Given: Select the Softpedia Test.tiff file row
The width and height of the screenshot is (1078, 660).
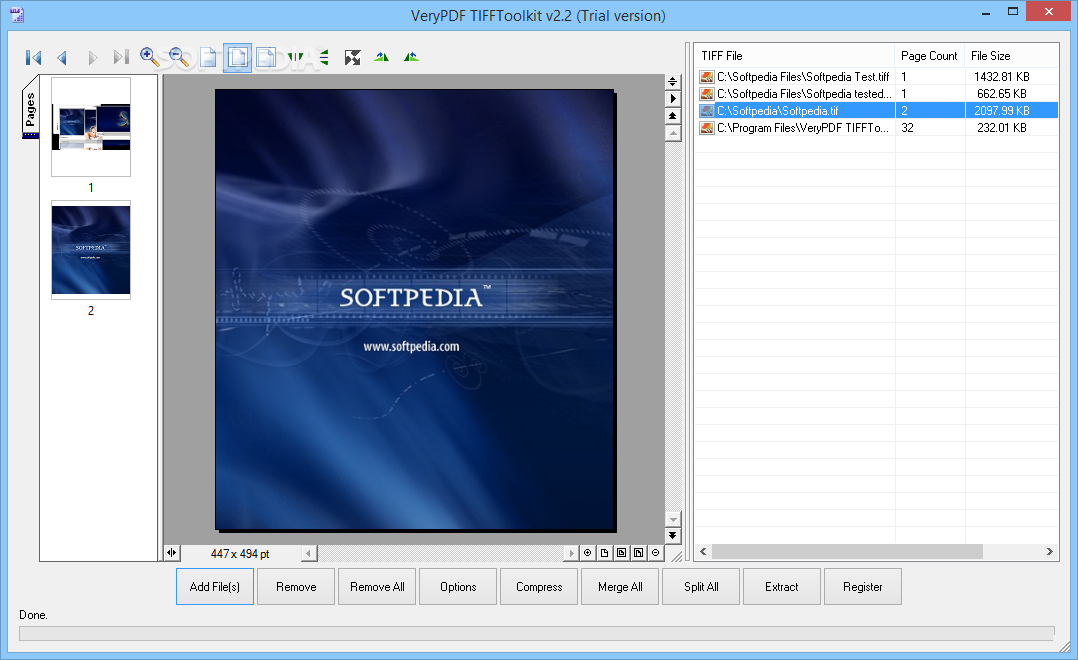Looking at the screenshot, I should [x=878, y=76].
